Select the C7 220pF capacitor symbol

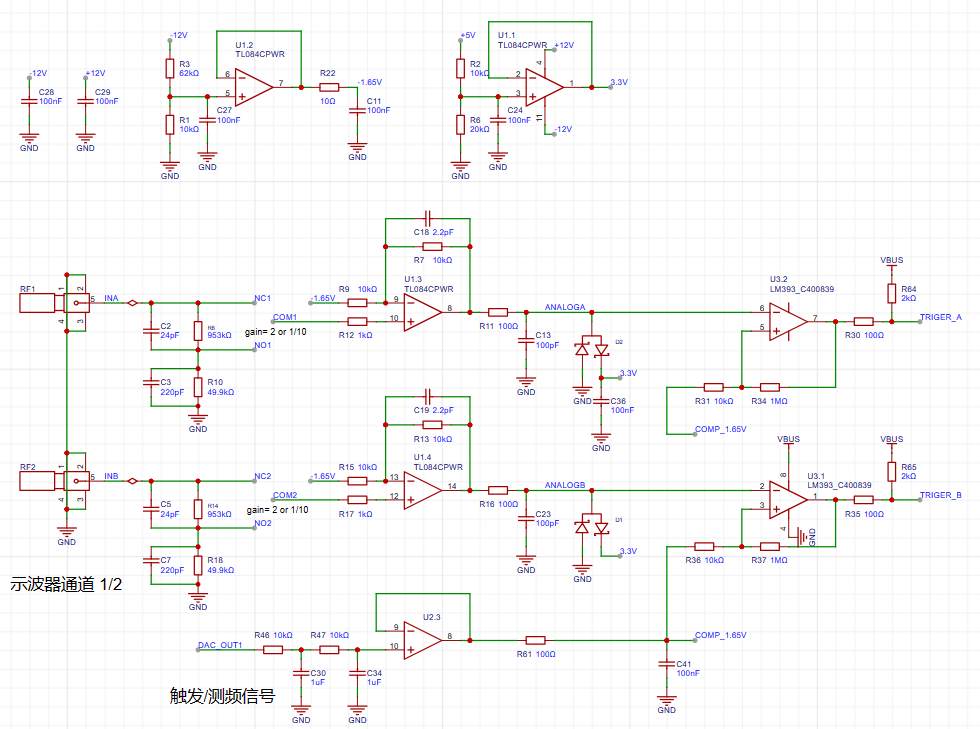click(151, 560)
